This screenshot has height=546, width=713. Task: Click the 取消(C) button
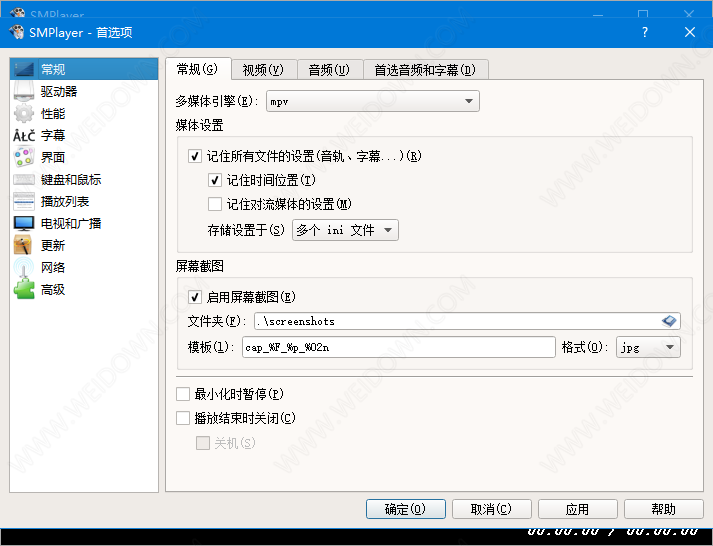492,509
